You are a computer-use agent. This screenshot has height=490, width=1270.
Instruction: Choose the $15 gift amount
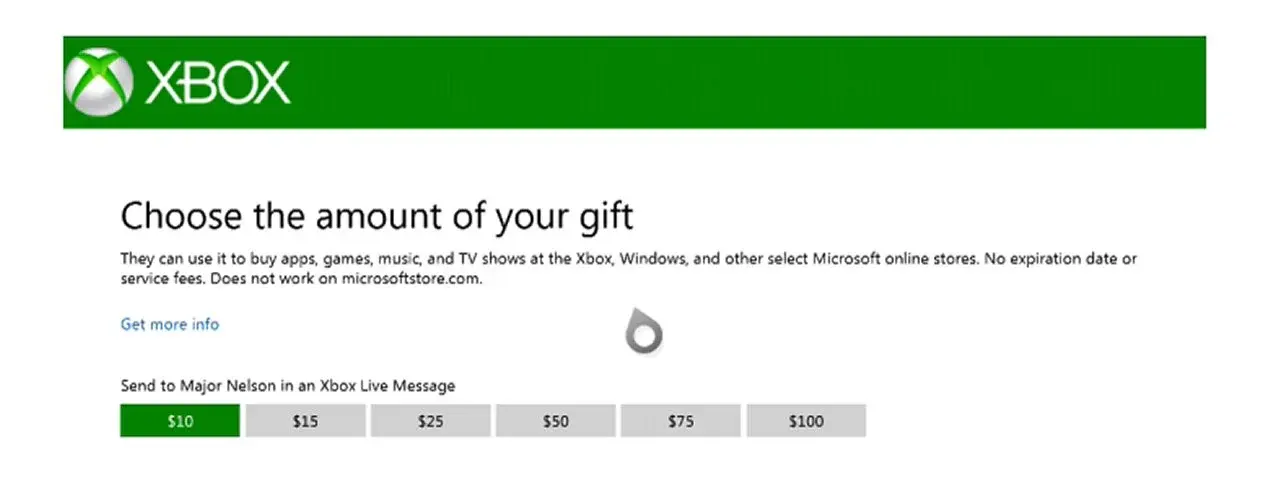pyautogui.click(x=305, y=421)
